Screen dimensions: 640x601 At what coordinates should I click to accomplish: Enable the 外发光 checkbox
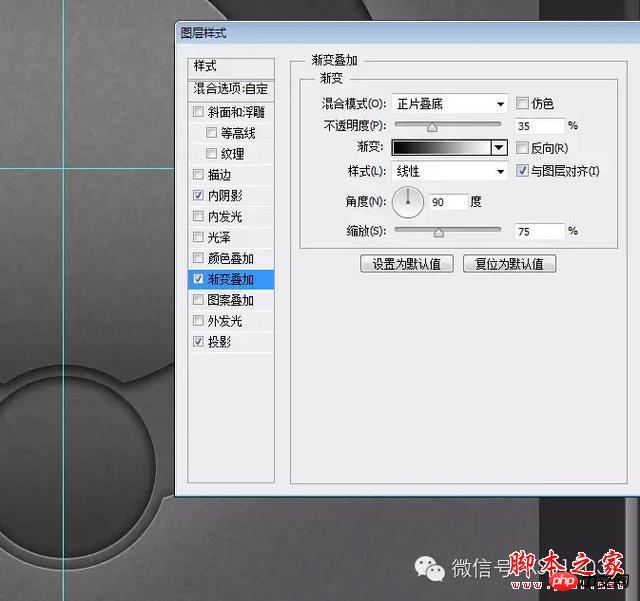pos(198,321)
